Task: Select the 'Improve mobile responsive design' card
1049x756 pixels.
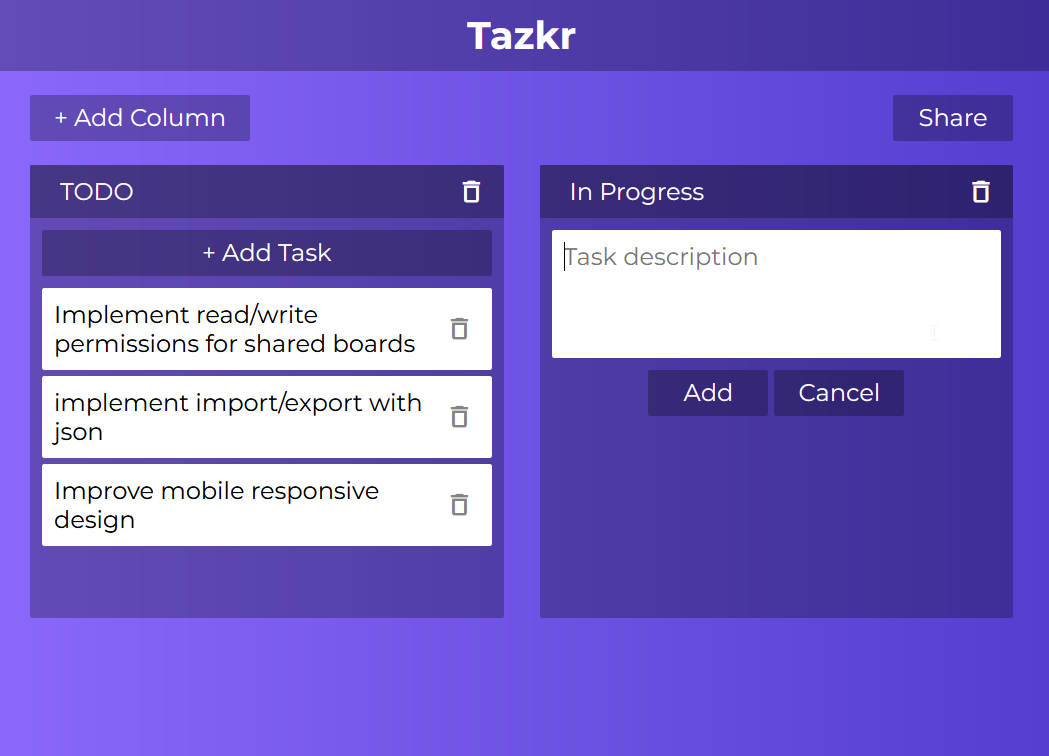Action: (240, 505)
